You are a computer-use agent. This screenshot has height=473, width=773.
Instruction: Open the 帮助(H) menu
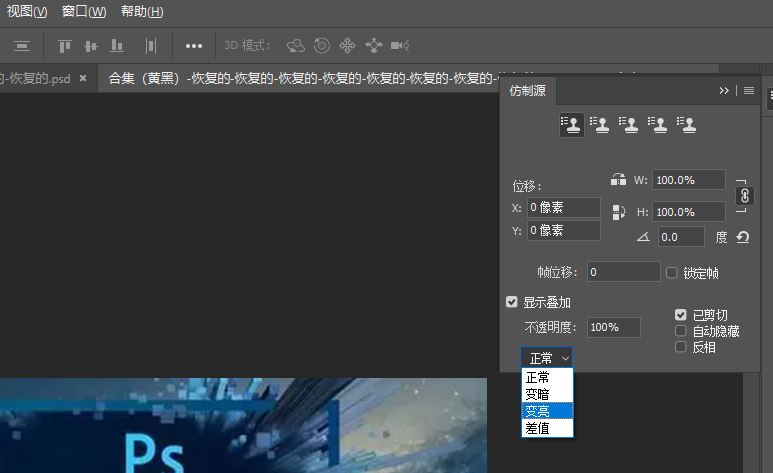[x=142, y=11]
